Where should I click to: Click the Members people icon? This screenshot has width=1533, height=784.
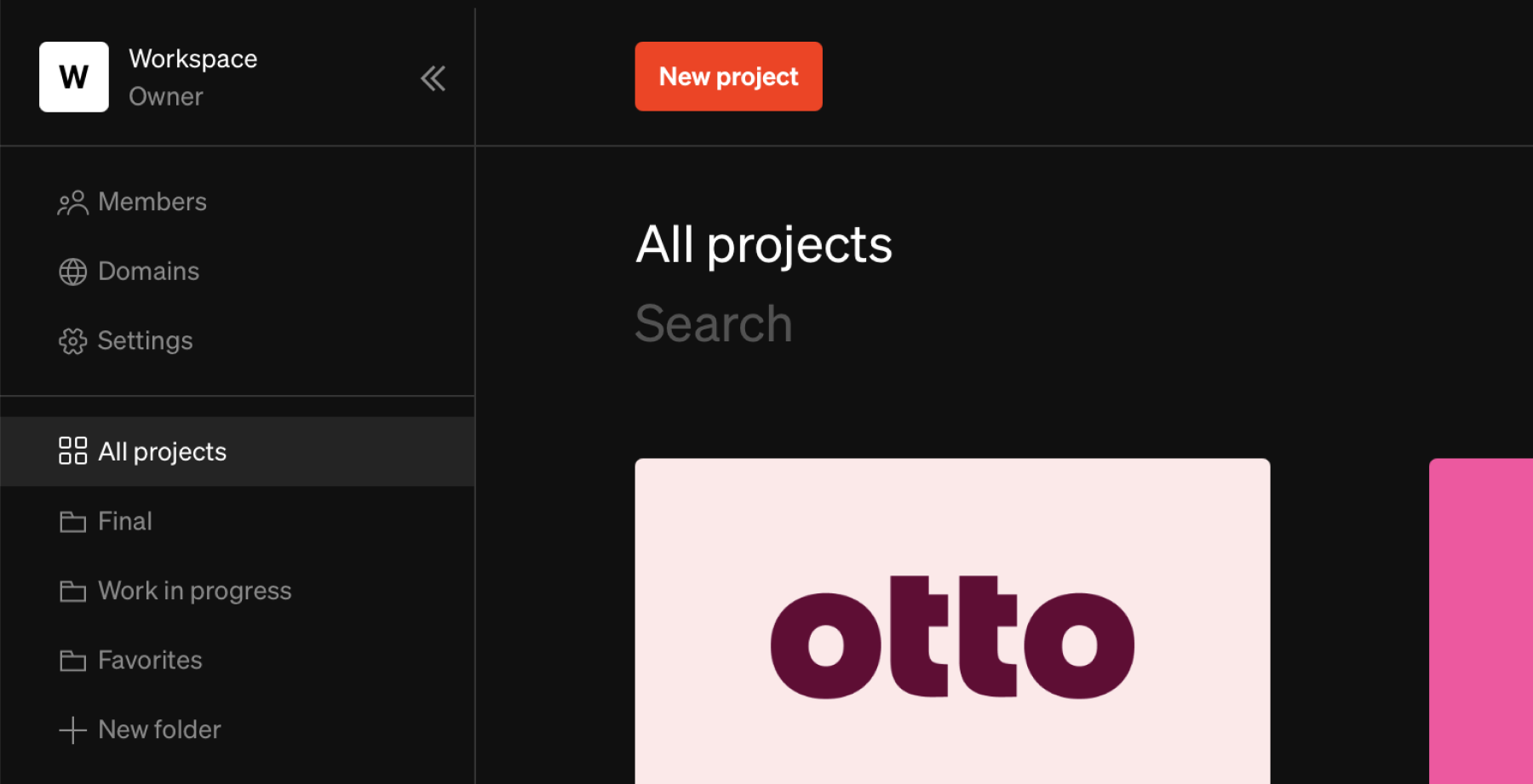coord(73,202)
